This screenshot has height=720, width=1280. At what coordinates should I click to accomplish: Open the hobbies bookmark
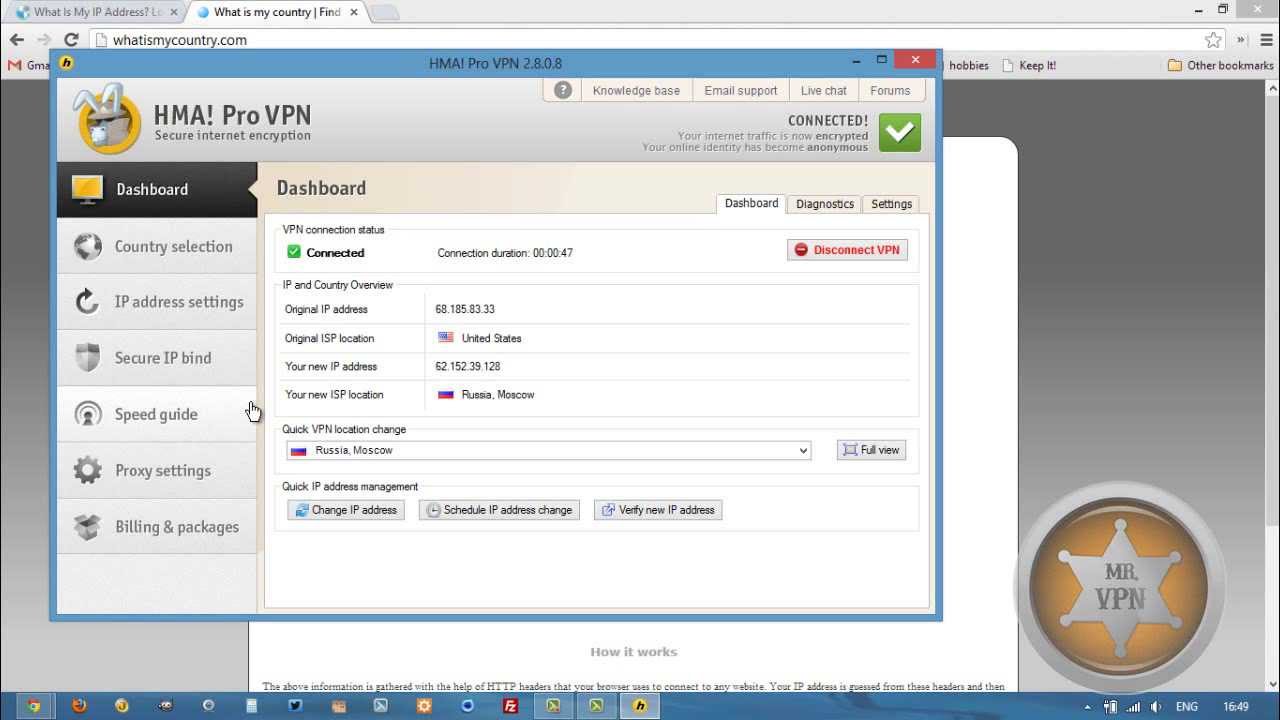click(x=968, y=65)
